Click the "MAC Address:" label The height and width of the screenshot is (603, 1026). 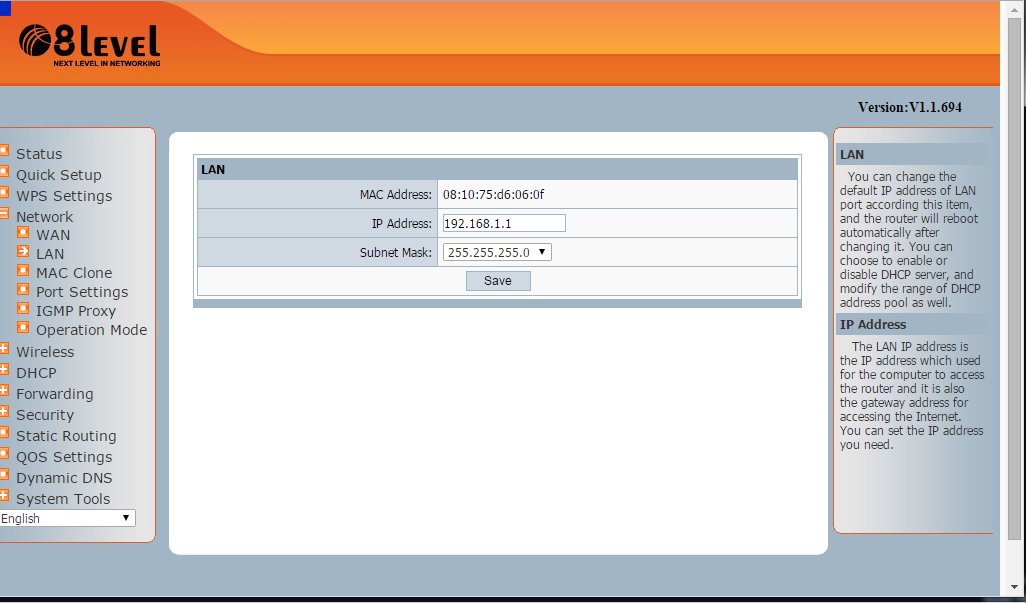tap(395, 194)
